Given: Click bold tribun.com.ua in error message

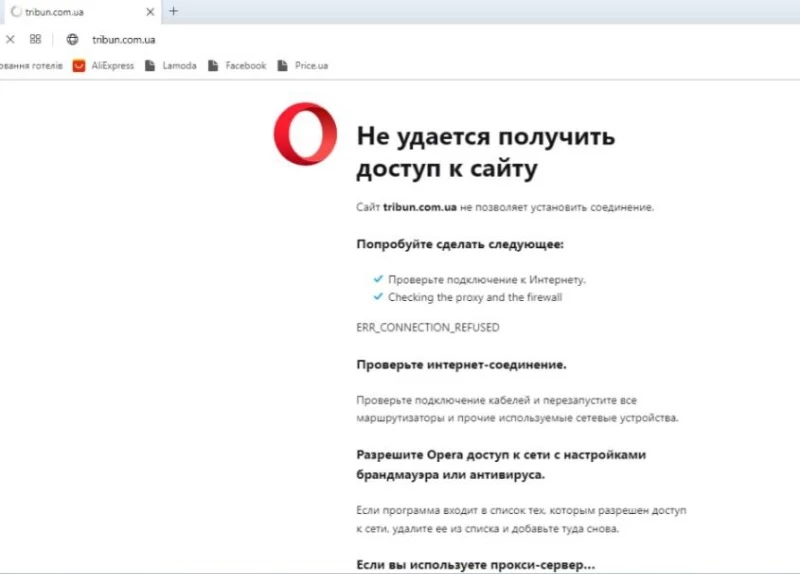Looking at the screenshot, I should tap(420, 207).
